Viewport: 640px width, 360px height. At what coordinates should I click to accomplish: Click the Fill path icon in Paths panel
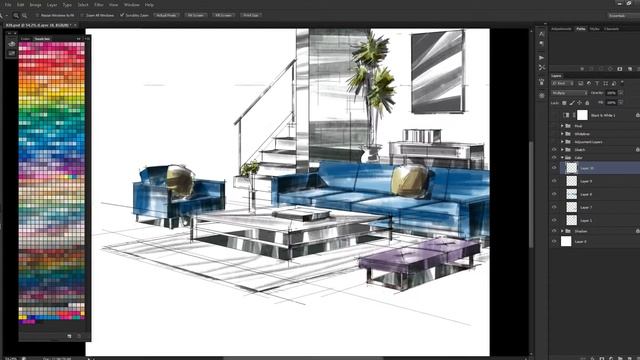pyautogui.click(x=582, y=69)
